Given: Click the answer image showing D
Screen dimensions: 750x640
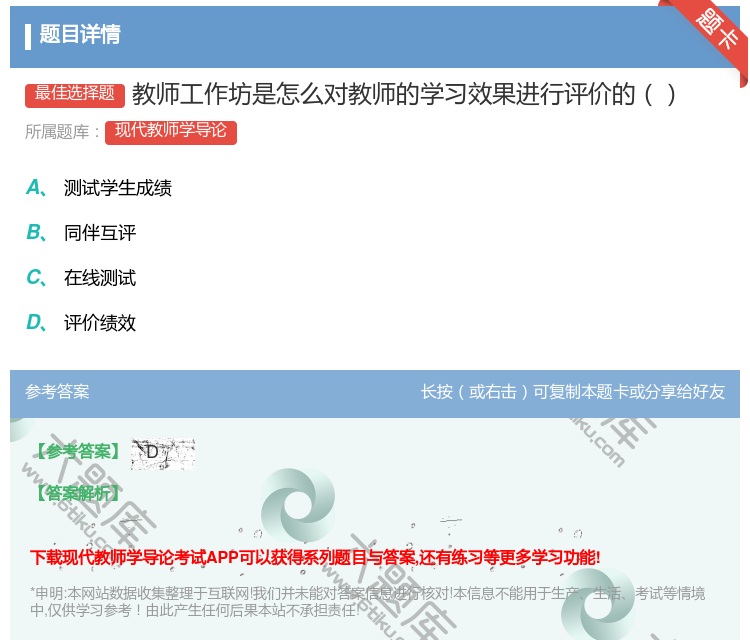Looking at the screenshot, I should 163,453.
